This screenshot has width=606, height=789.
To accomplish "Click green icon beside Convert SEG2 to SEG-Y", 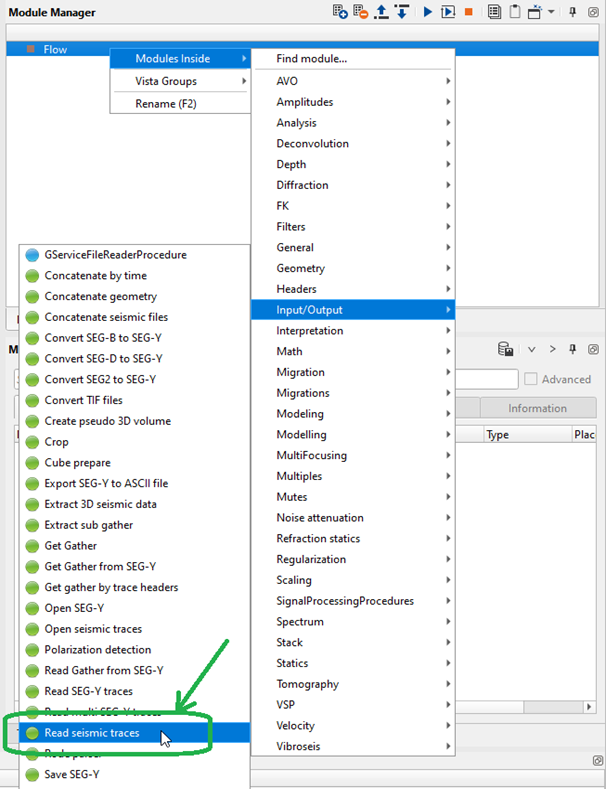I will point(32,380).
